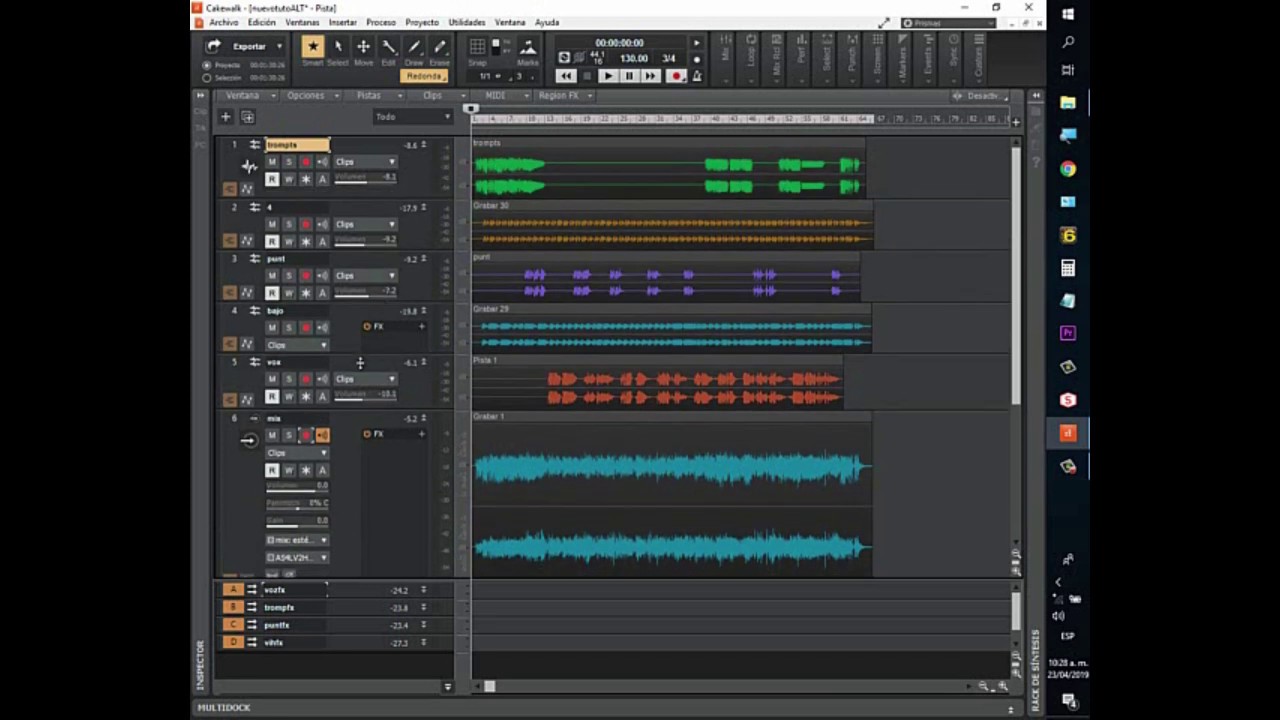Toggle the Snap grid icon

477,47
